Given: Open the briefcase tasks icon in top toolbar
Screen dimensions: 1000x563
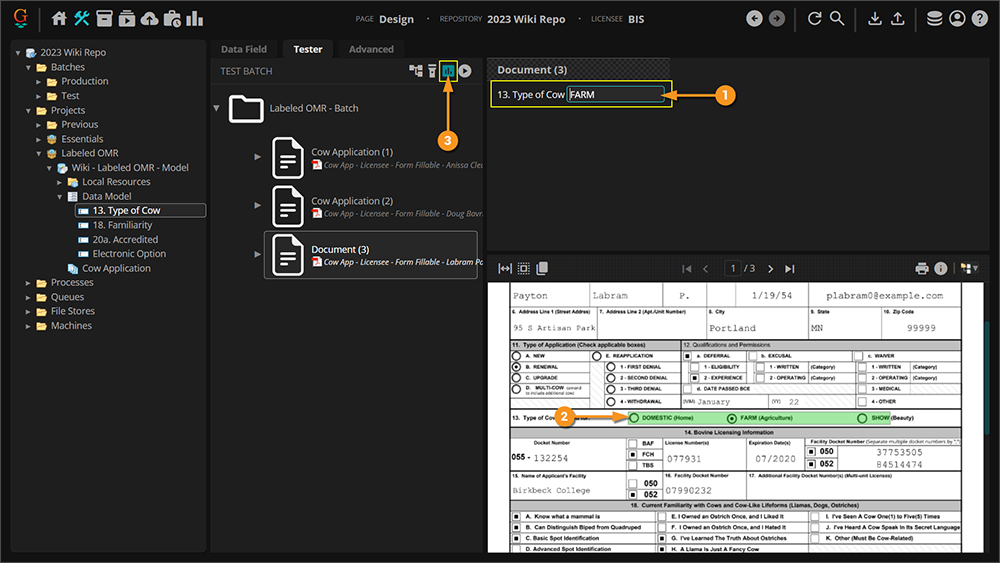Looking at the screenshot, I should coord(172,18).
